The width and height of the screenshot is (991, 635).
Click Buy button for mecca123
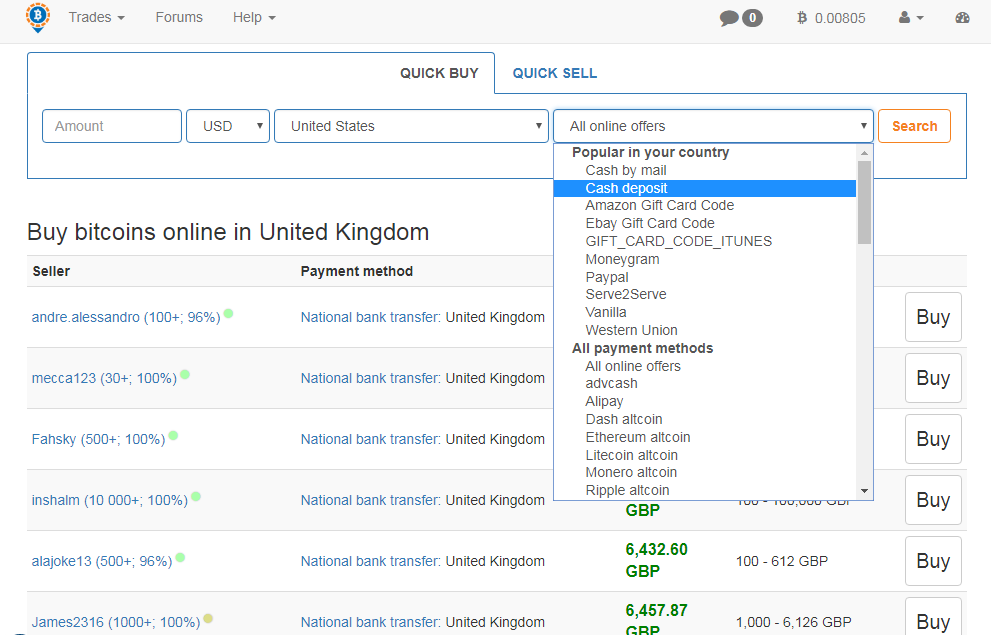933,378
